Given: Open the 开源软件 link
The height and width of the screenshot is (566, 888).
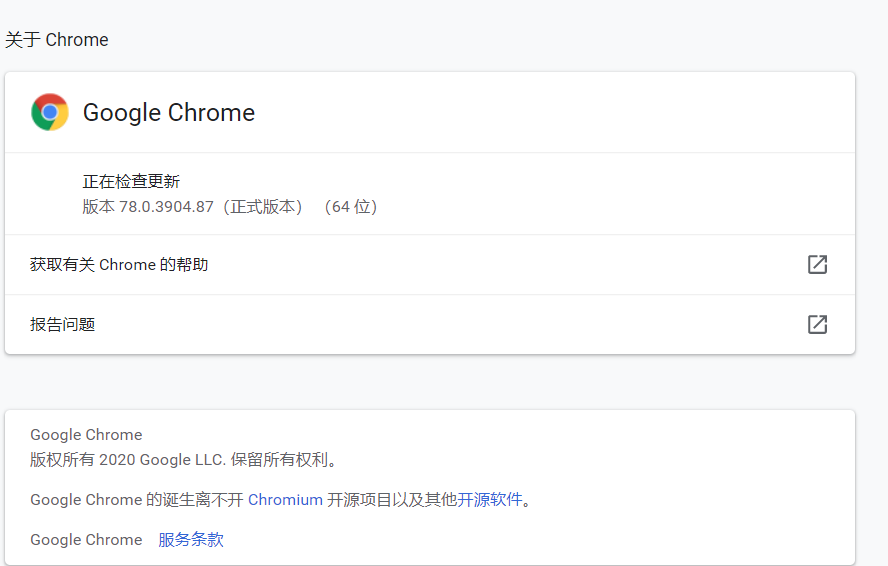Looking at the screenshot, I should [490, 500].
